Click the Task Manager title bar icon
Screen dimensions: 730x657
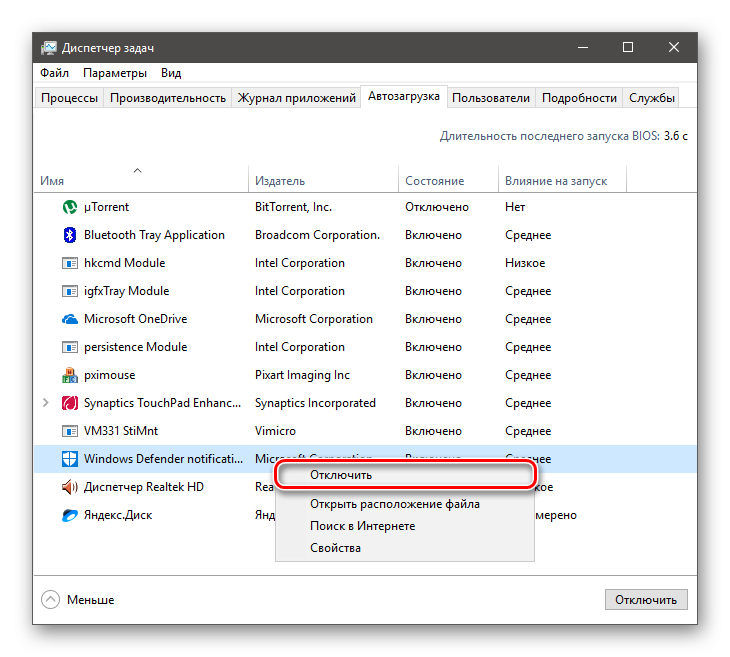pos(48,47)
